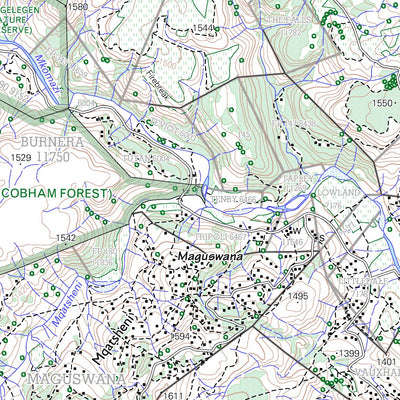The image size is (400, 400).
Task: Click the spot height label 1544
Action: (x=202, y=29)
